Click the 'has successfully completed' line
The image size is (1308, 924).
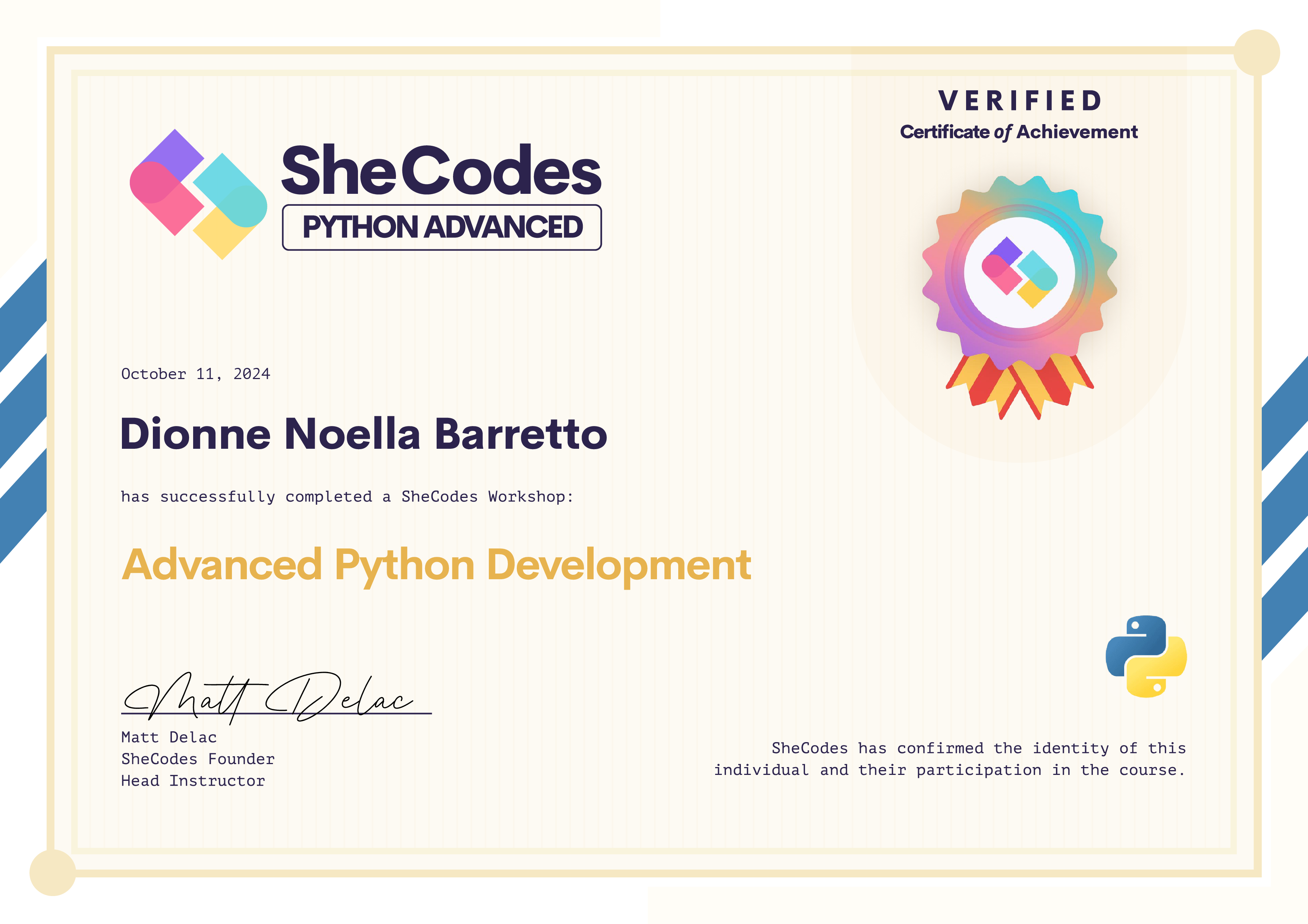coord(346,497)
